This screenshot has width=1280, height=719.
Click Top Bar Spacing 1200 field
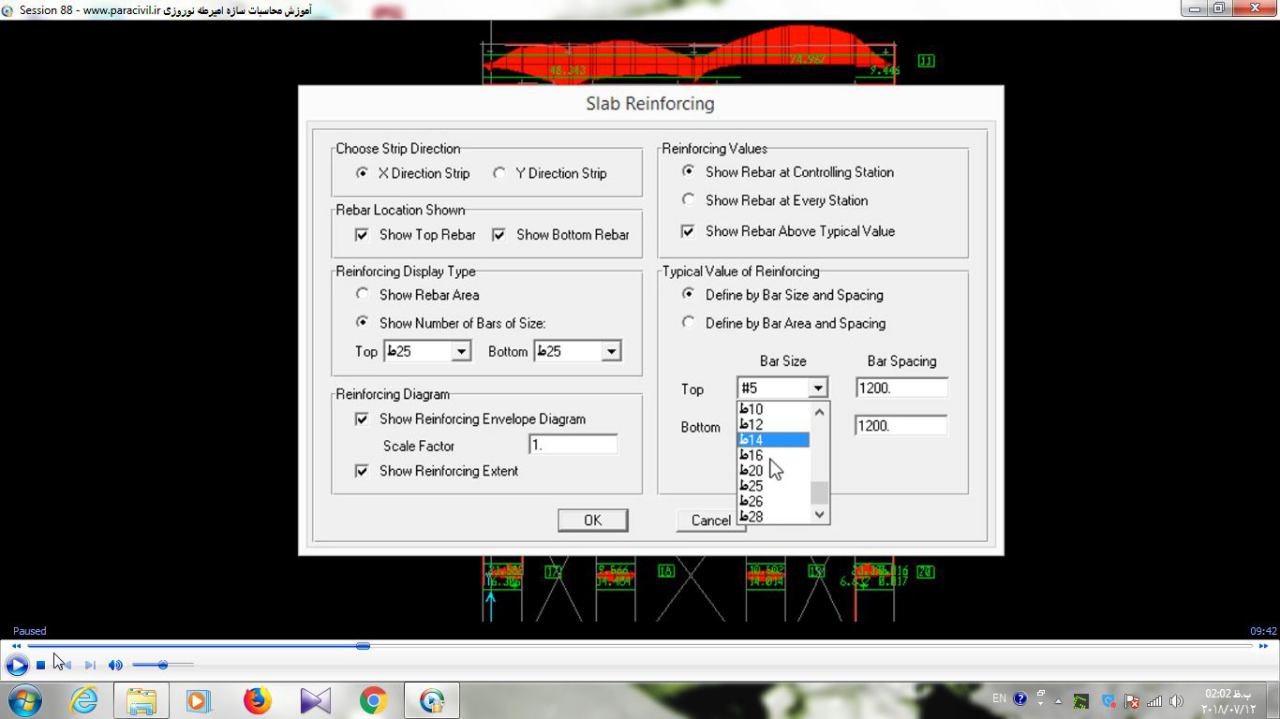tap(901, 388)
